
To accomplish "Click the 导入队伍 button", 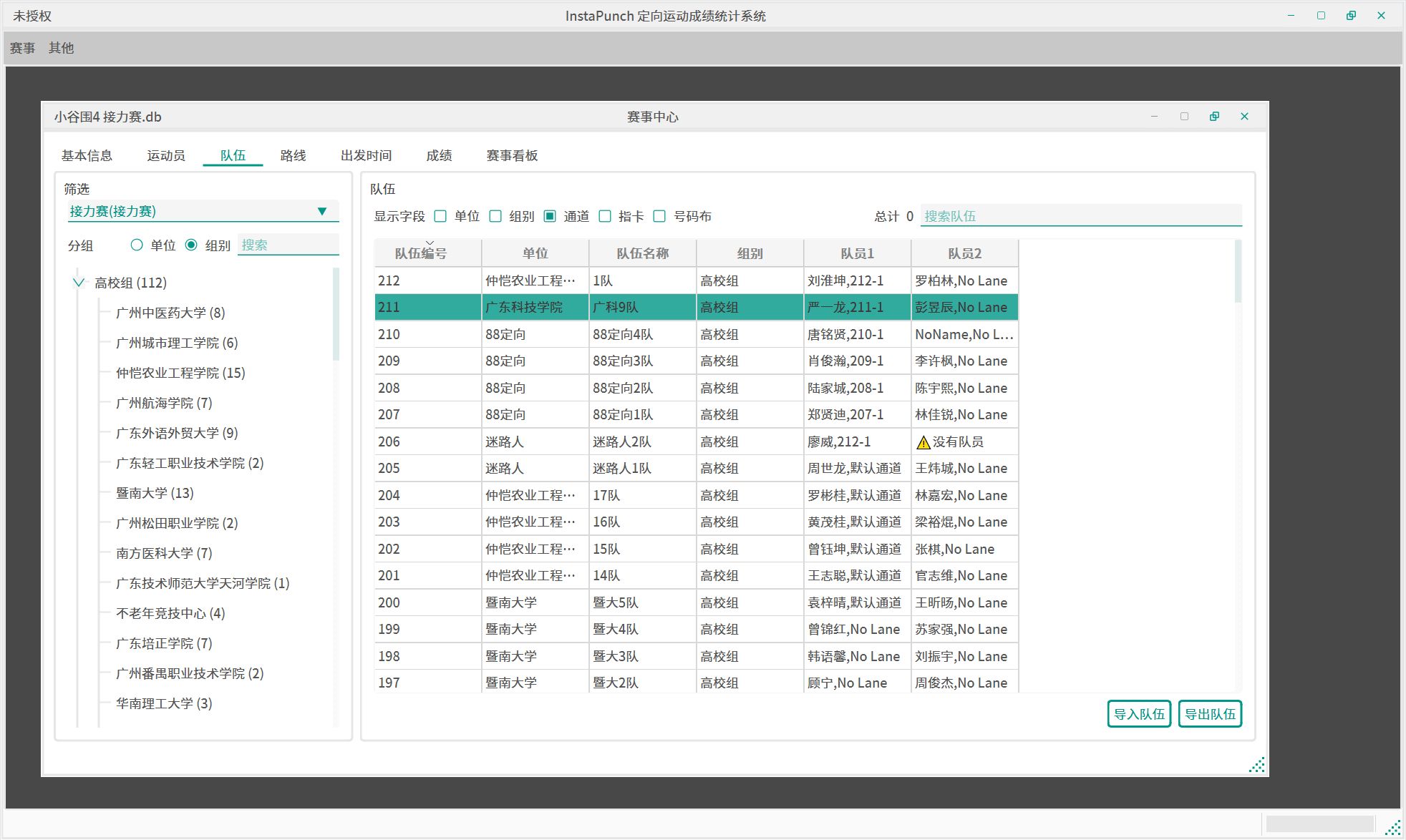I will [1138, 713].
